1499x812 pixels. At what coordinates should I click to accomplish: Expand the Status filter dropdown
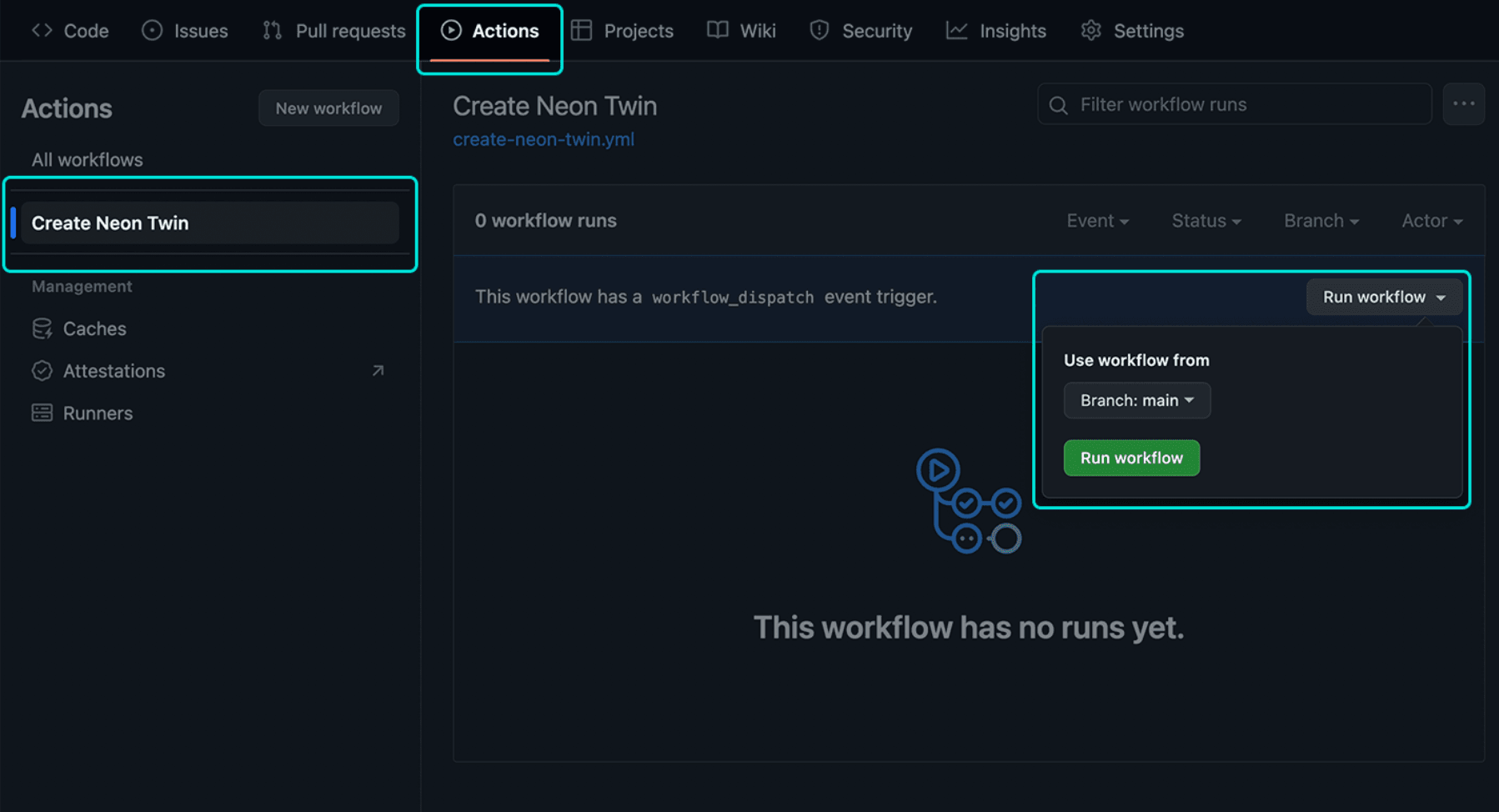(1206, 221)
